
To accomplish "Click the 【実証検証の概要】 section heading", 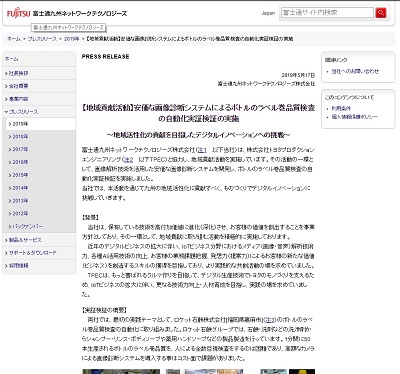I will coord(104,310).
